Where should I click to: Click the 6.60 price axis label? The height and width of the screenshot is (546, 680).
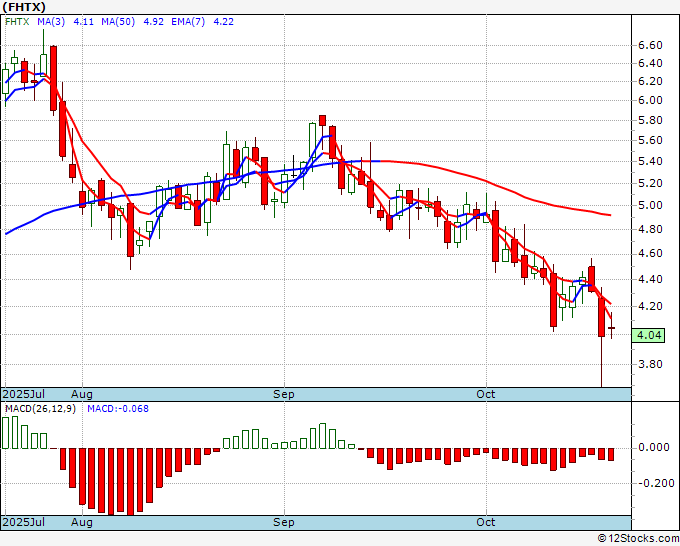point(650,46)
